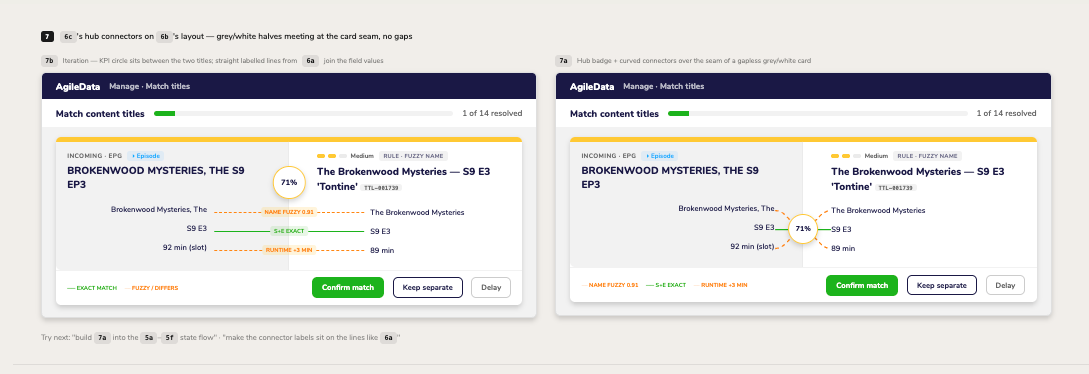The height and width of the screenshot is (374, 1089).
Task: Click the RULE · FUZZY NAME chip in 7b
Action: tap(413, 156)
